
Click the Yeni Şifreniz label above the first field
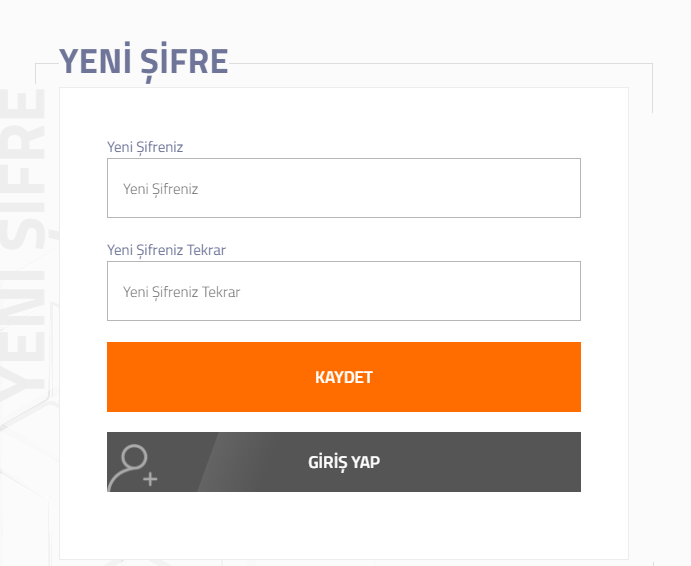145,147
